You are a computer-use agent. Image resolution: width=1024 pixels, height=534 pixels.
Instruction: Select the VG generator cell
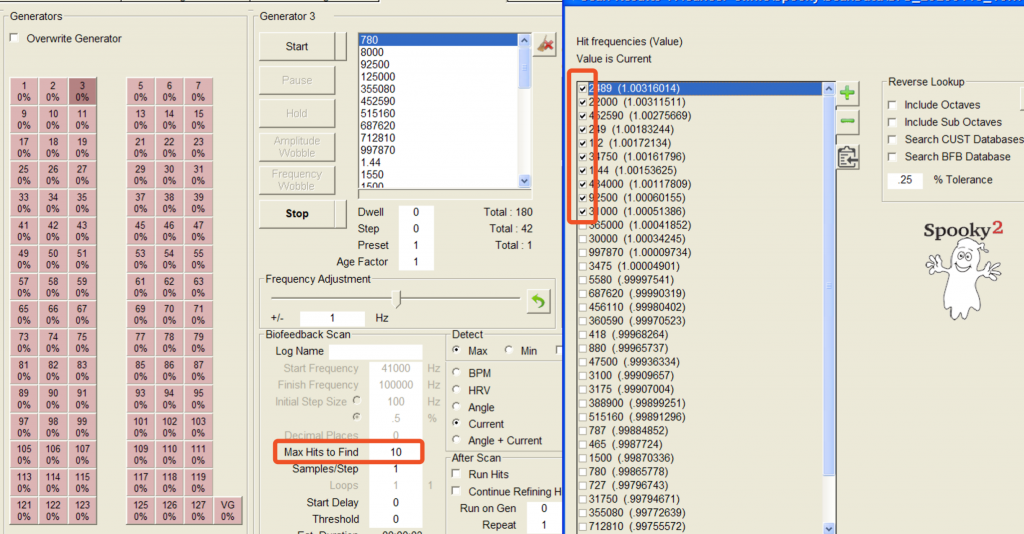(227, 510)
